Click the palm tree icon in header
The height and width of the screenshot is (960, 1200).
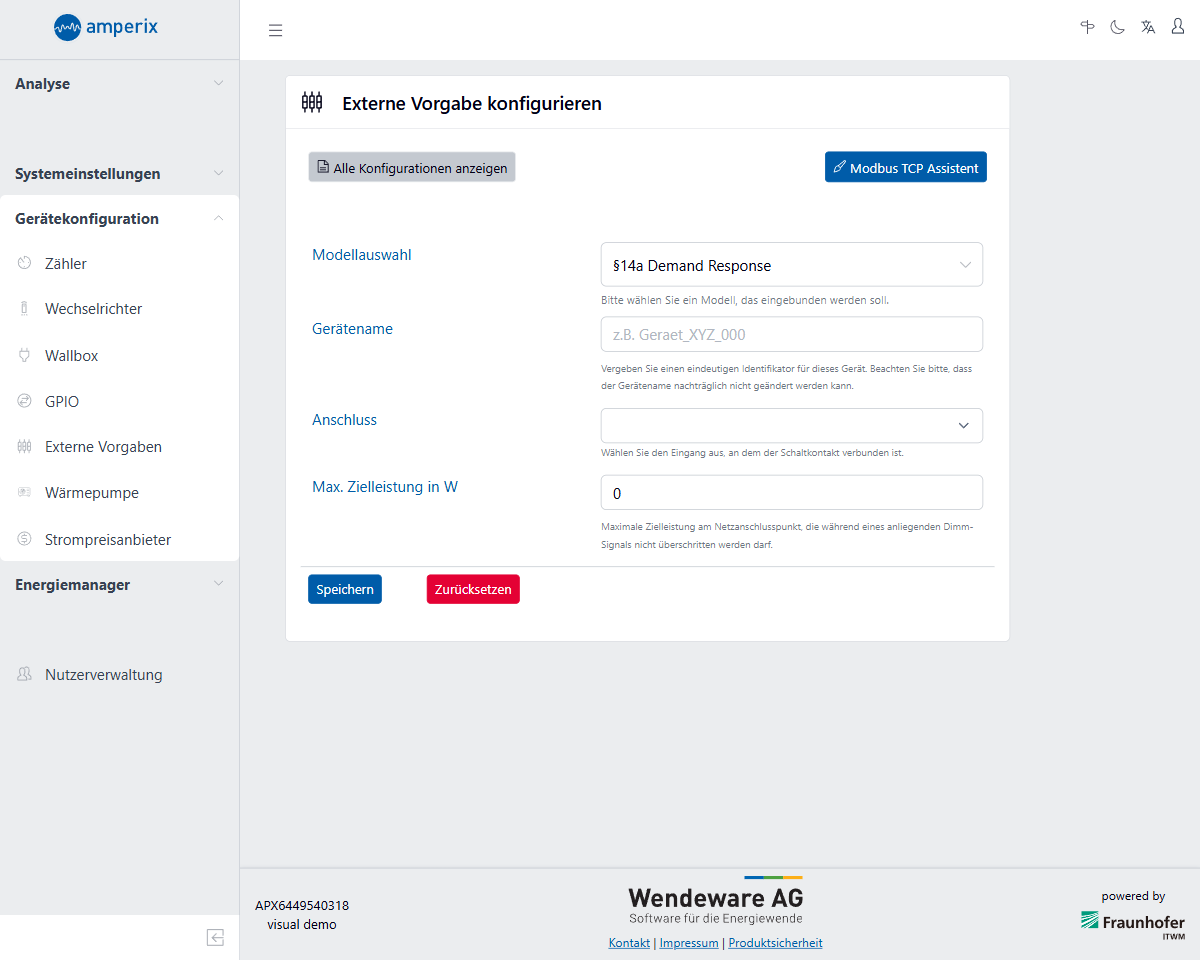click(x=1087, y=28)
